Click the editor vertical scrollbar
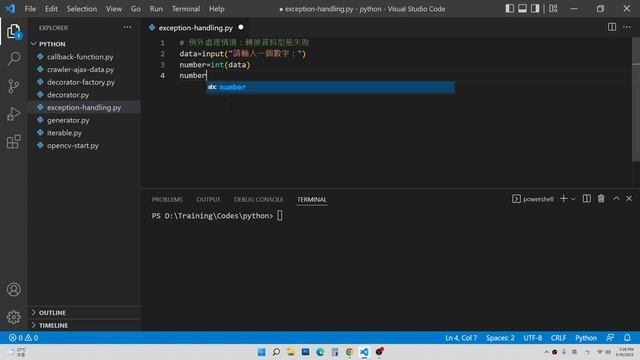The image size is (640, 360). (x=636, y=100)
